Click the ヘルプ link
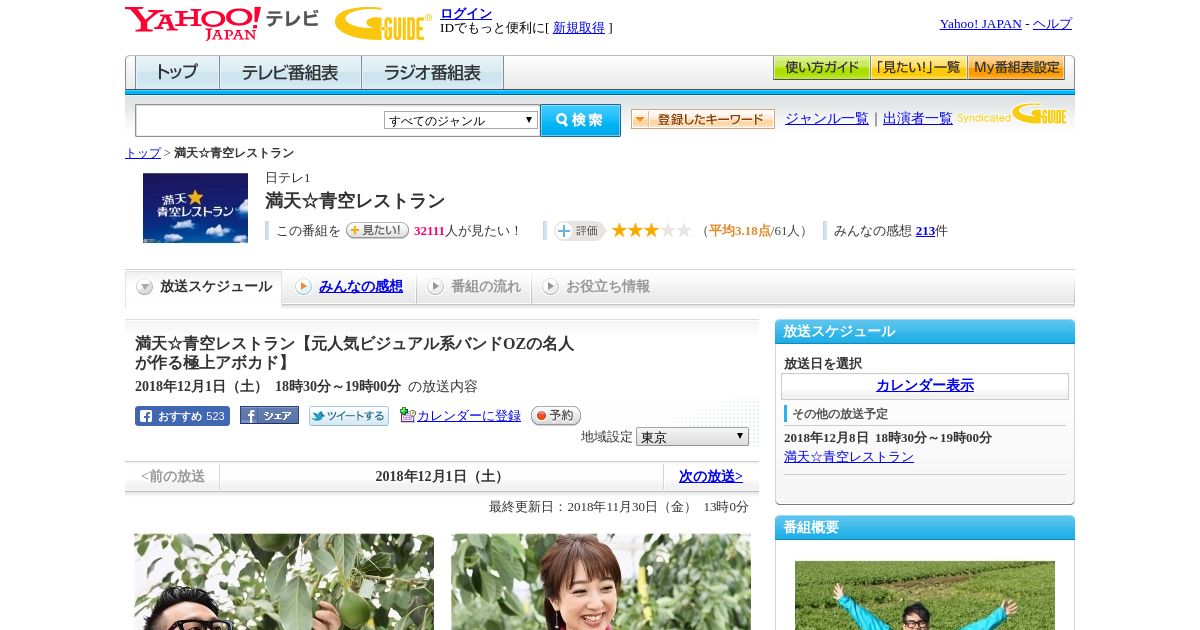This screenshot has width=1200, height=630. [1052, 24]
